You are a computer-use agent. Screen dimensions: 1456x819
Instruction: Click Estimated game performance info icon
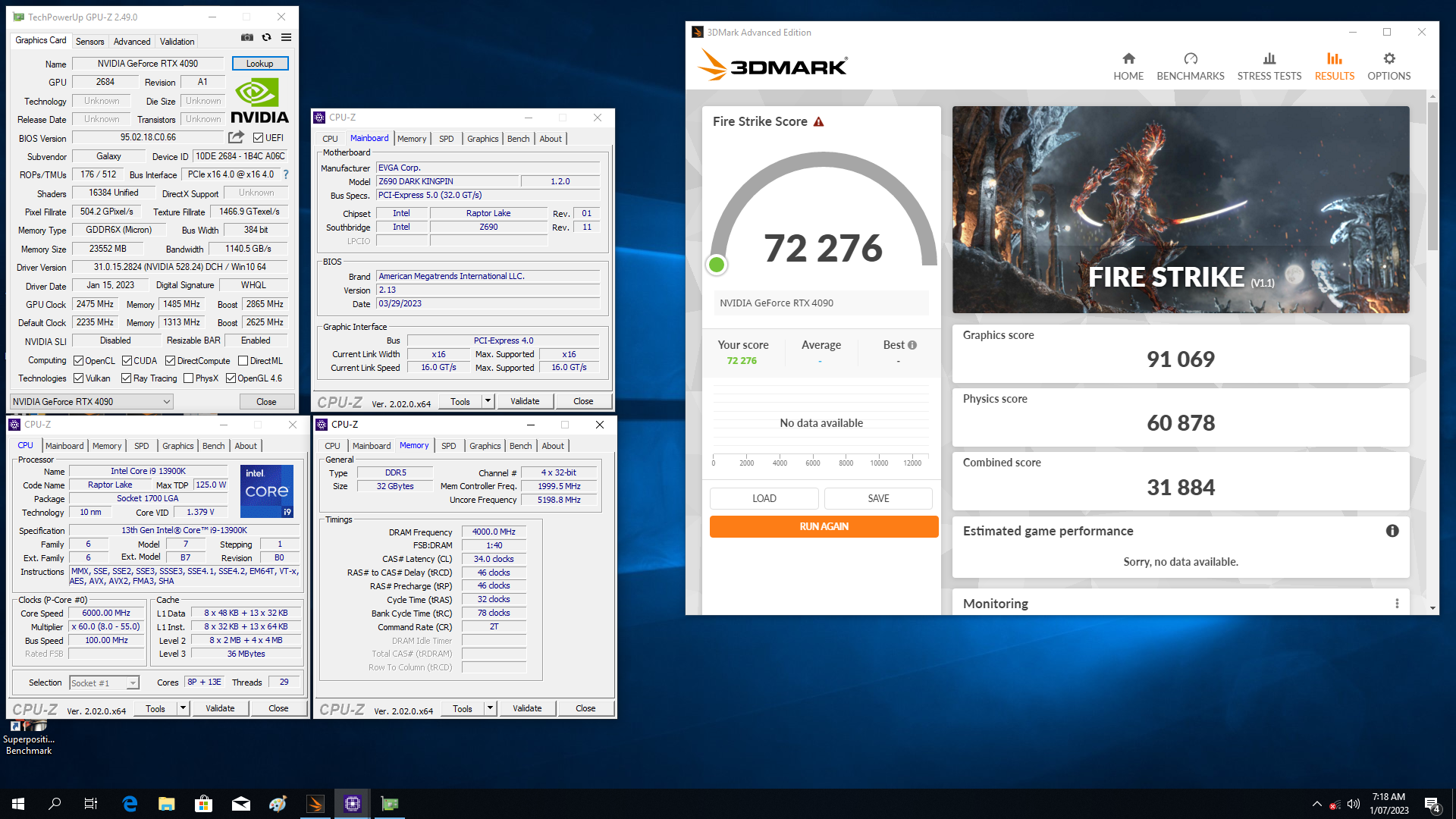coord(1392,531)
